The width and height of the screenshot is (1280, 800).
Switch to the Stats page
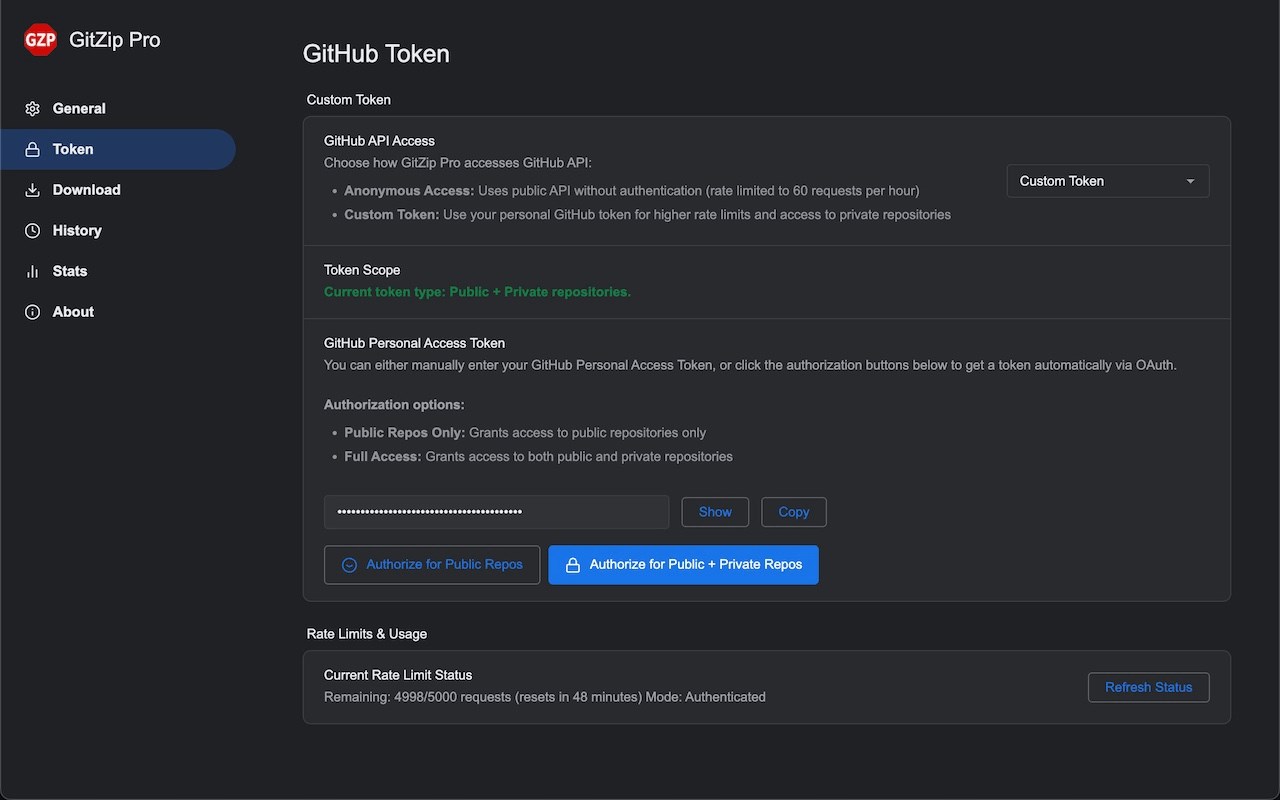point(118,272)
